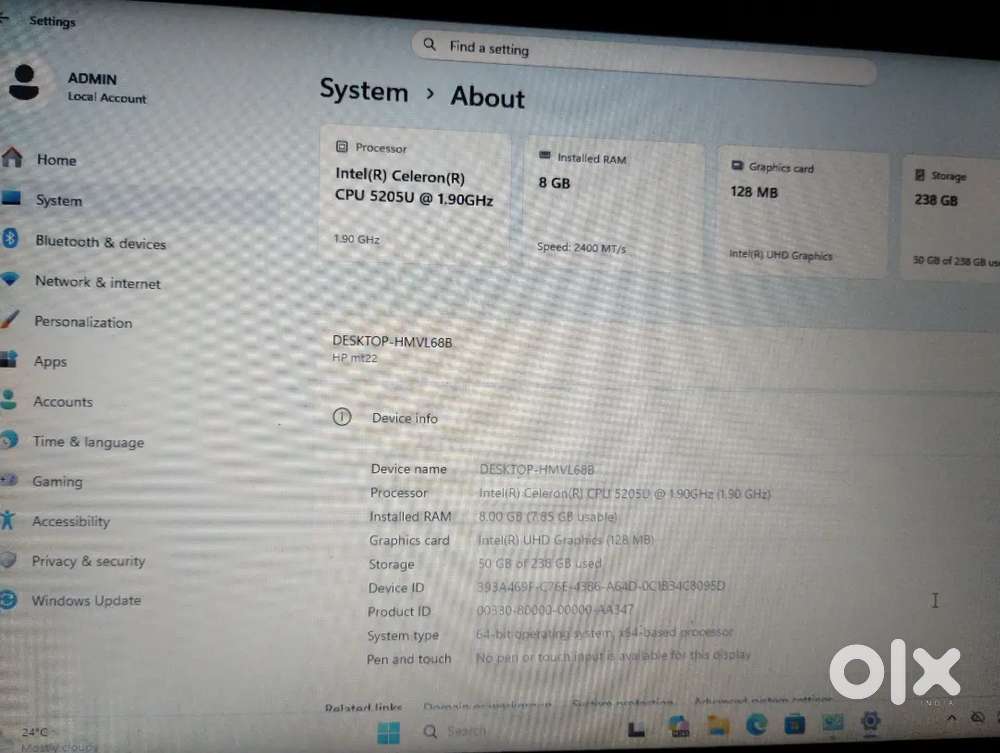Open Privacy & security settings

pyautogui.click(x=88, y=560)
